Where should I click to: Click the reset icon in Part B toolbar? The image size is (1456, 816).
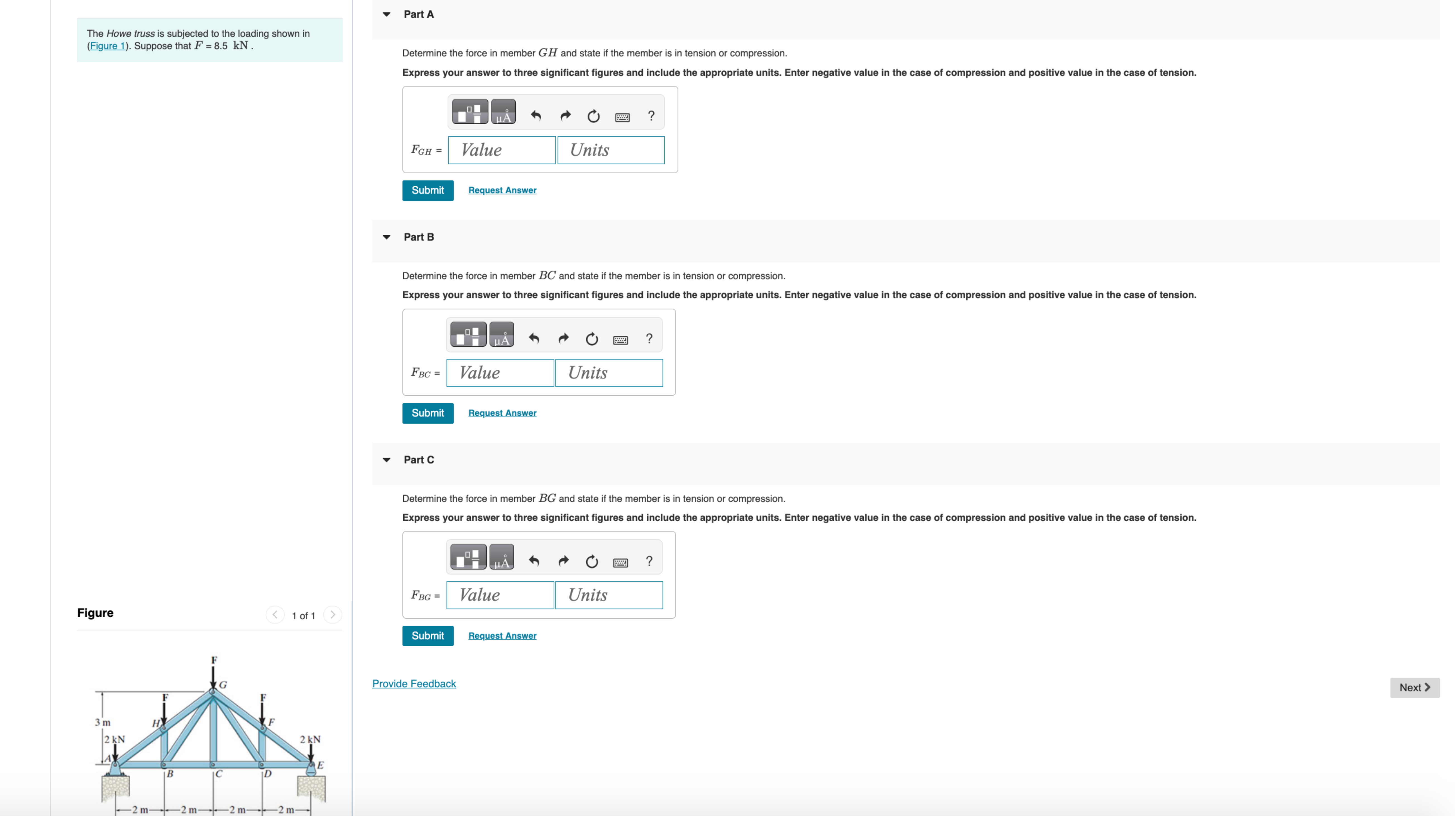[591, 339]
